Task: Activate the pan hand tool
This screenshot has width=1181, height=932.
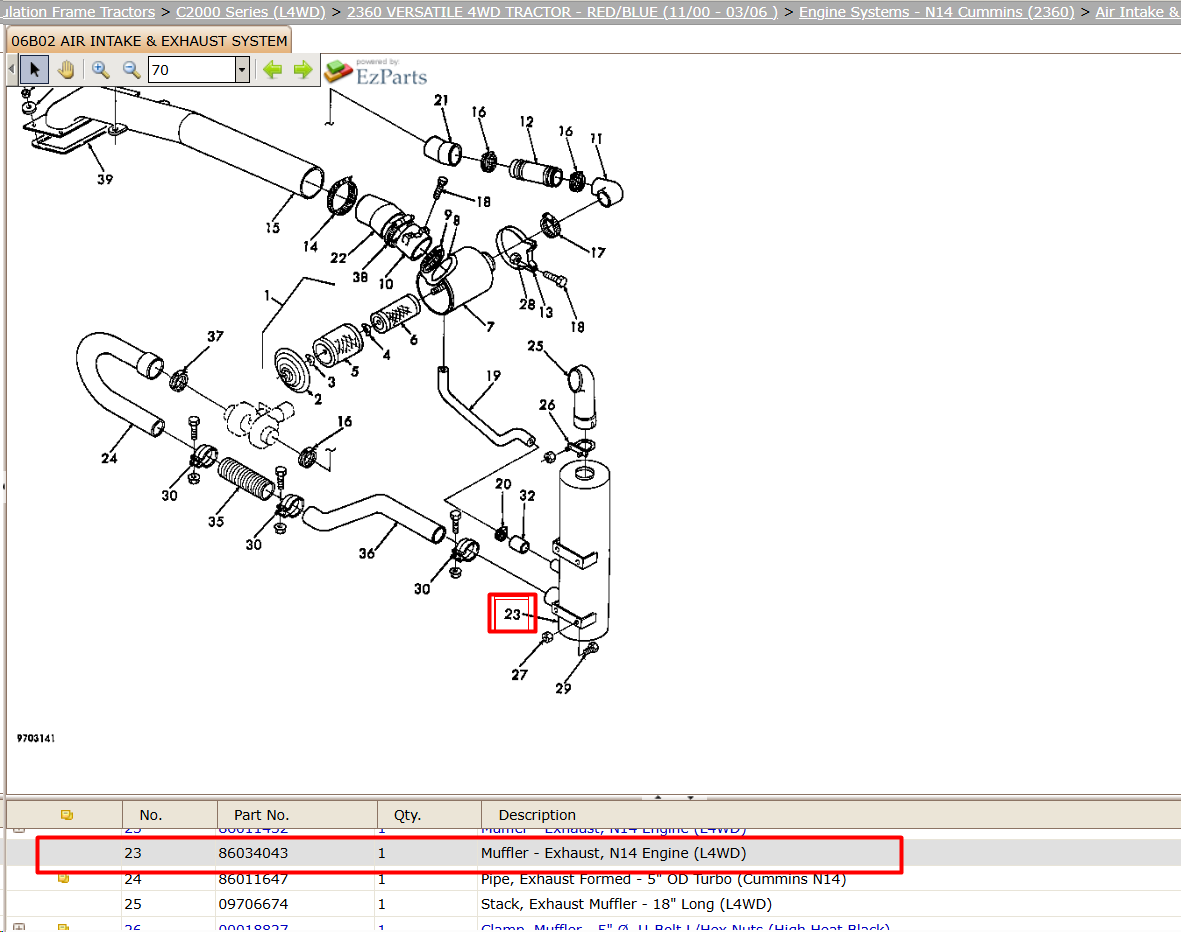Action: click(x=66, y=70)
